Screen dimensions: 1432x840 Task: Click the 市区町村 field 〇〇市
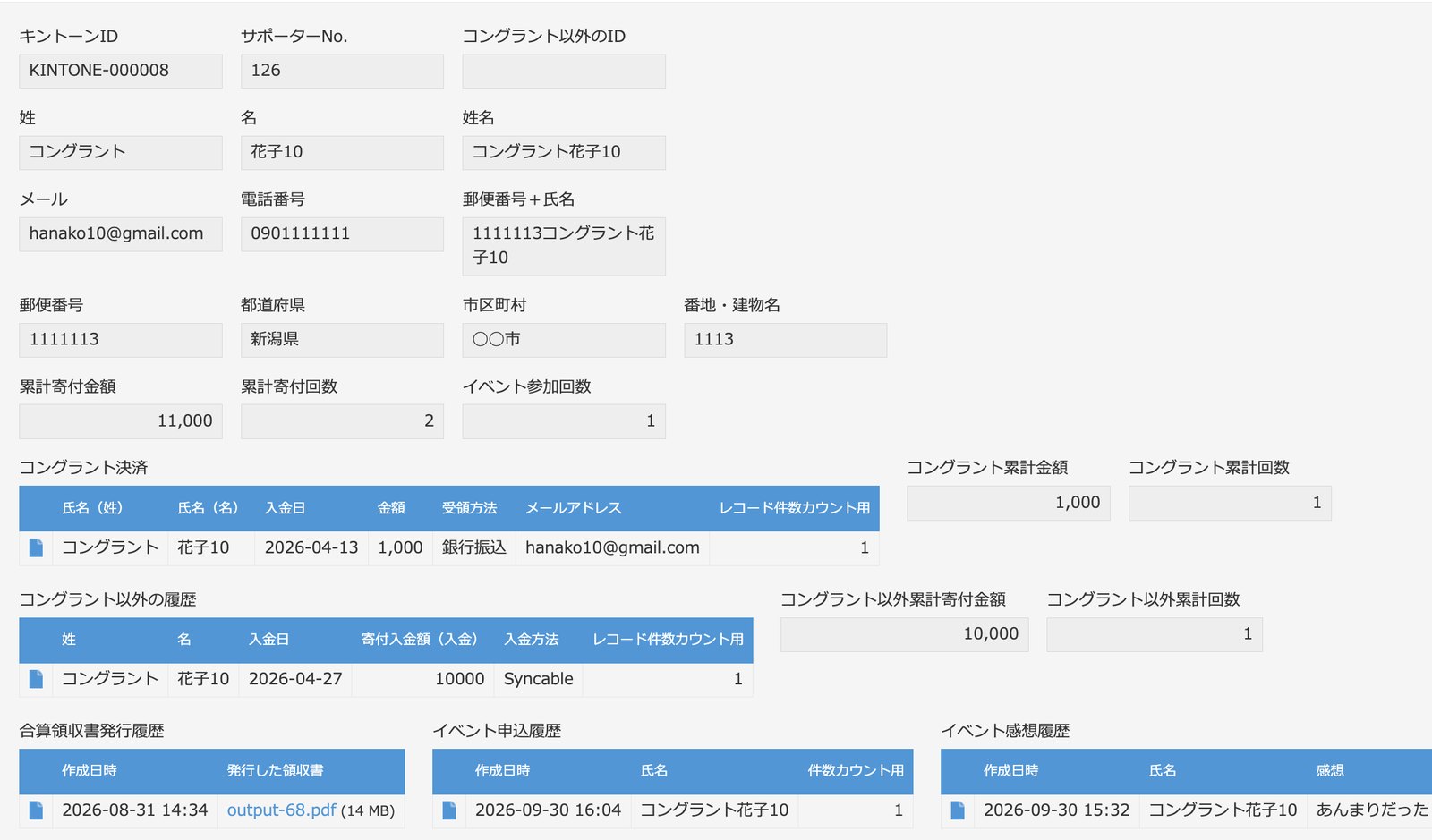[x=564, y=340]
